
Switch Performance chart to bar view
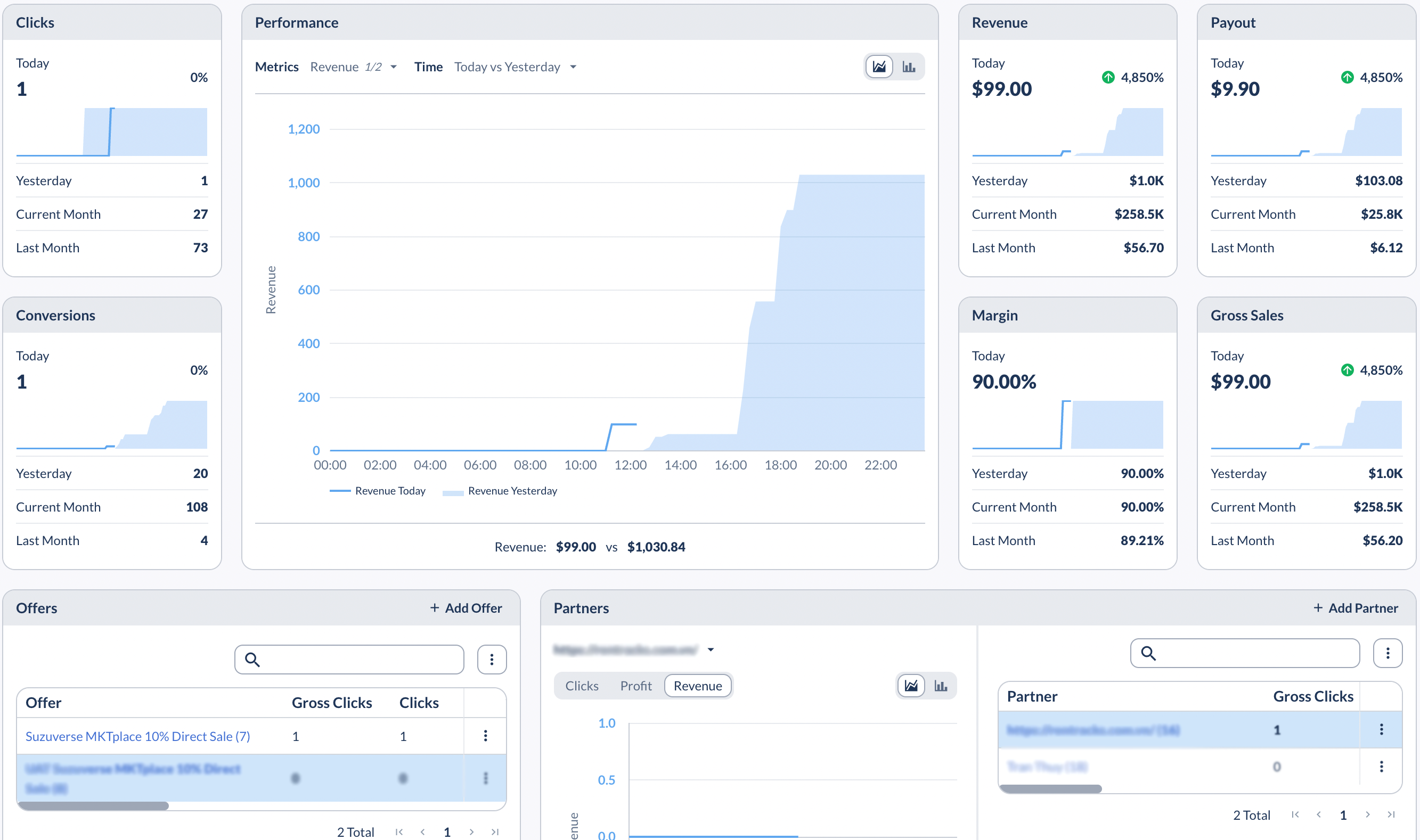coord(909,67)
